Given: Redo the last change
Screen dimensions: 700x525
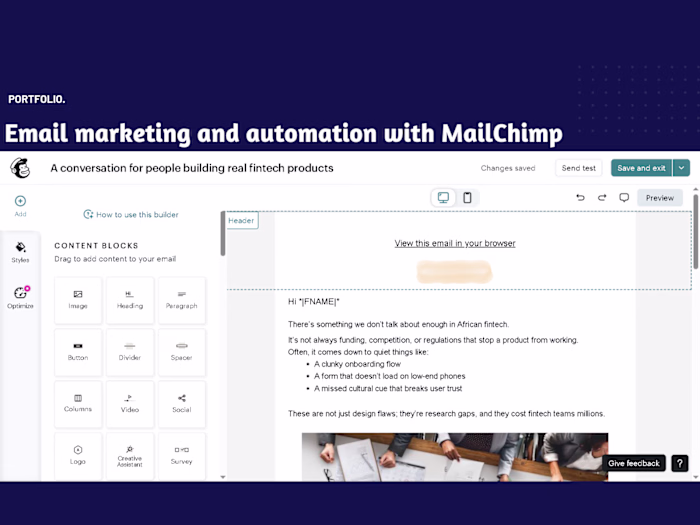Looking at the screenshot, I should point(602,198).
